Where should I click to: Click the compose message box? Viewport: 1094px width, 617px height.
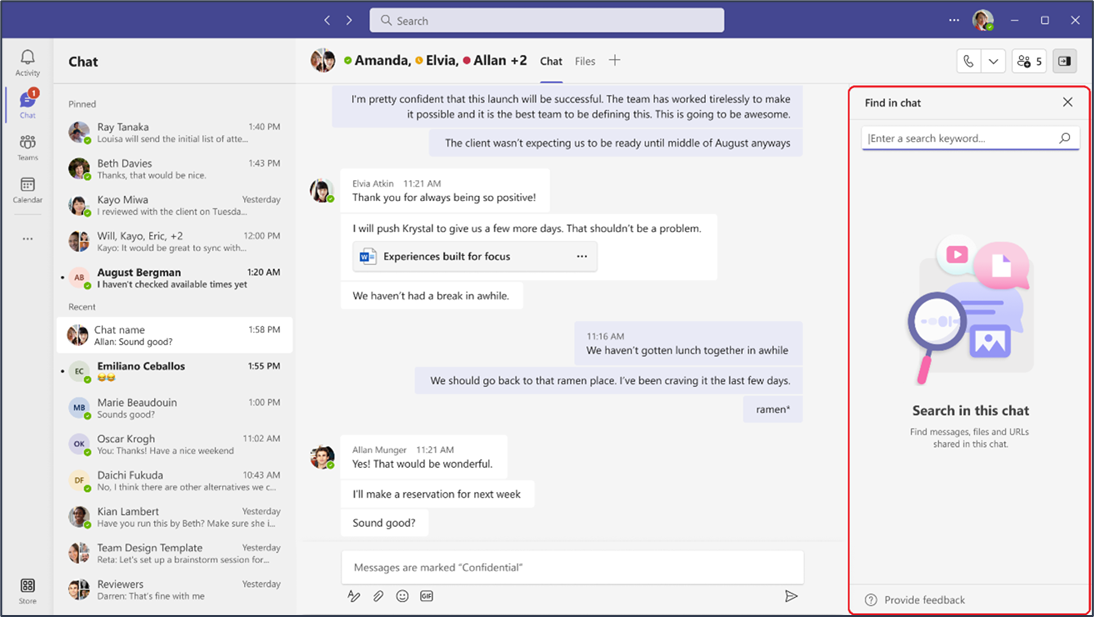pyautogui.click(x=572, y=567)
